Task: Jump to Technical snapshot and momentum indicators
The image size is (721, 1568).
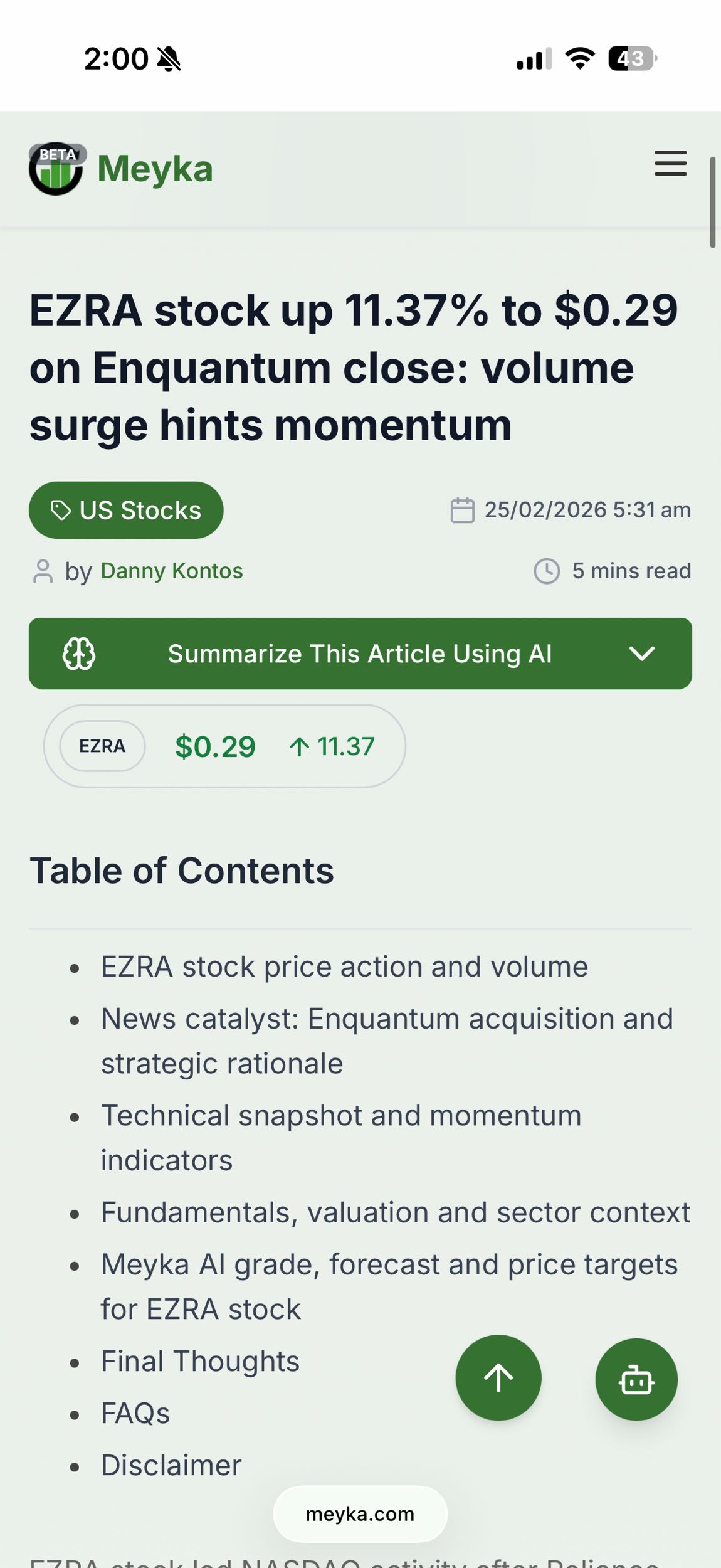Action: [341, 1138]
